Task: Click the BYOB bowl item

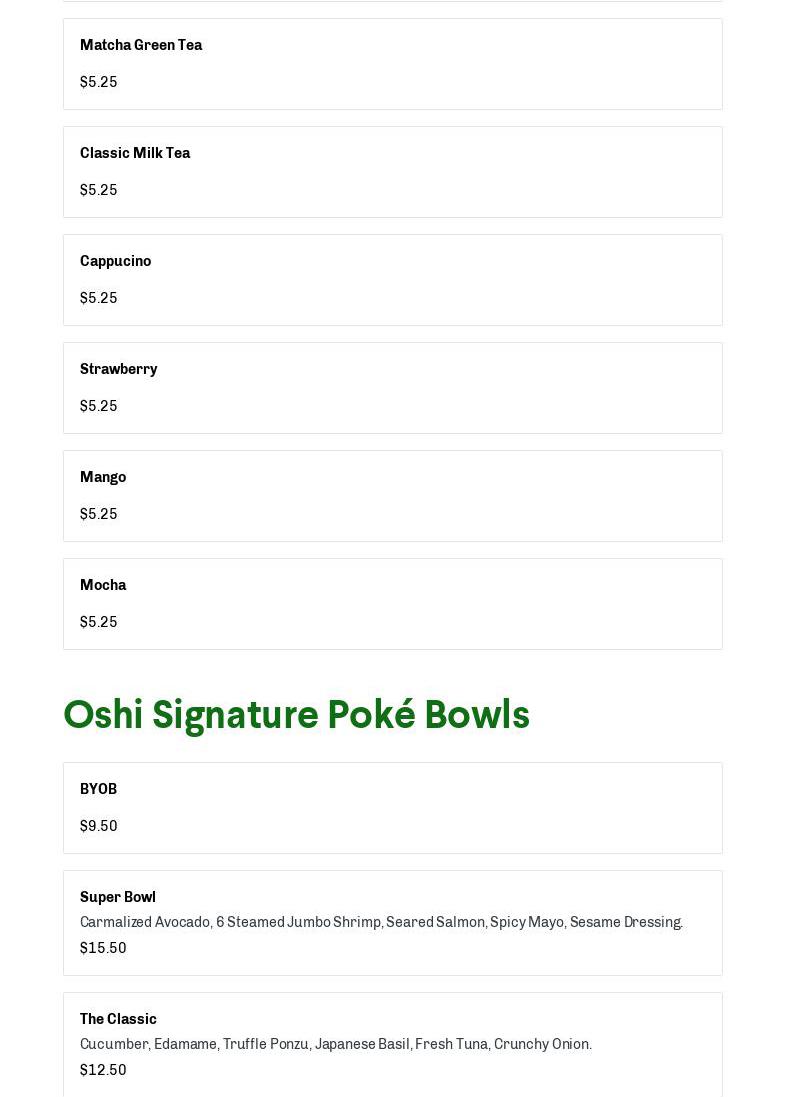Action: [392, 808]
